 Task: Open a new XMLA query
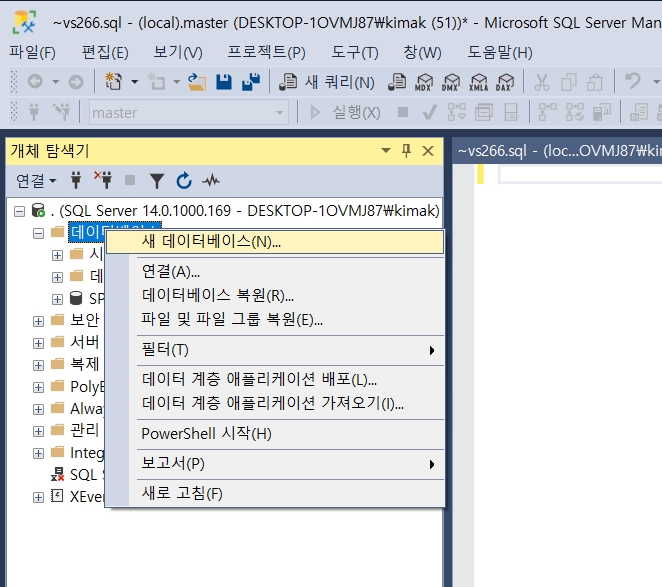pos(478,82)
